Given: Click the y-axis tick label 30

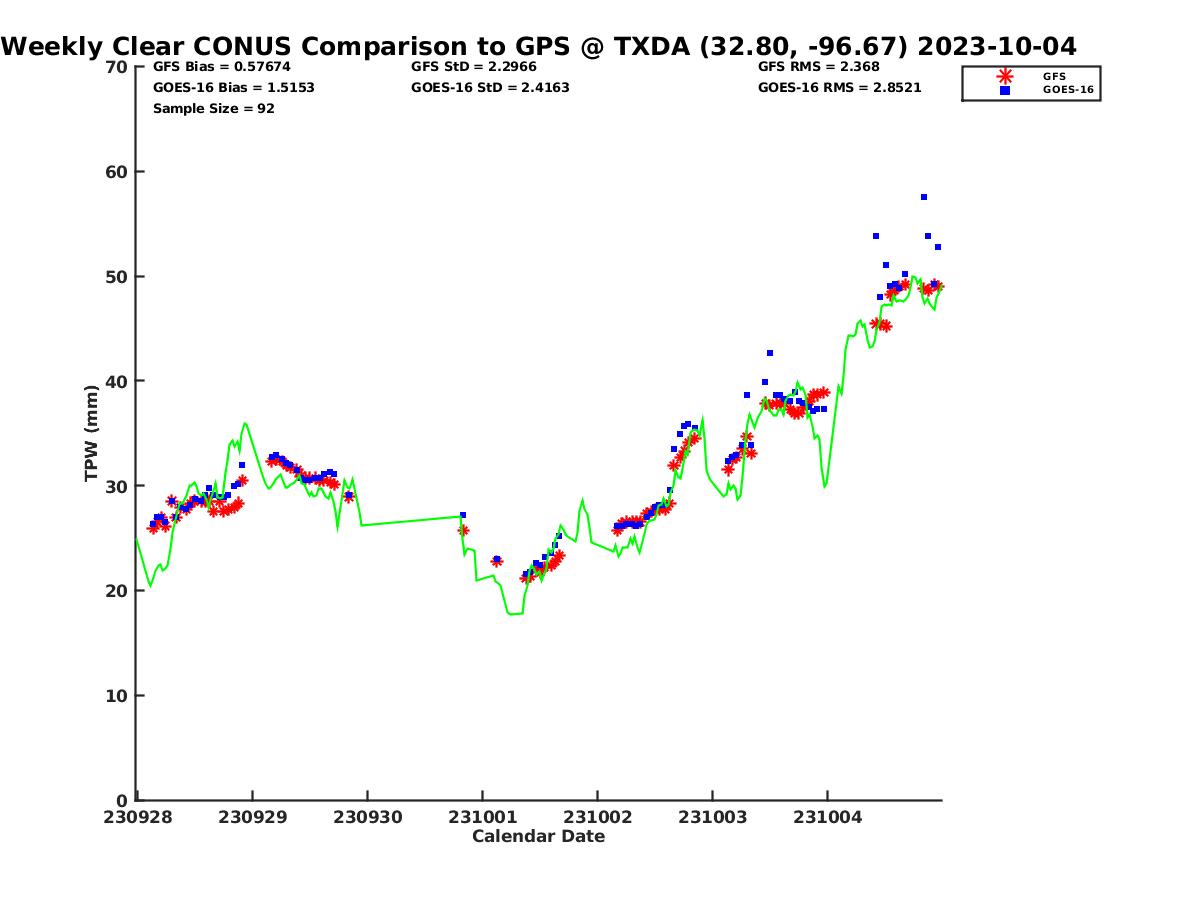Looking at the screenshot, I should click(117, 486).
